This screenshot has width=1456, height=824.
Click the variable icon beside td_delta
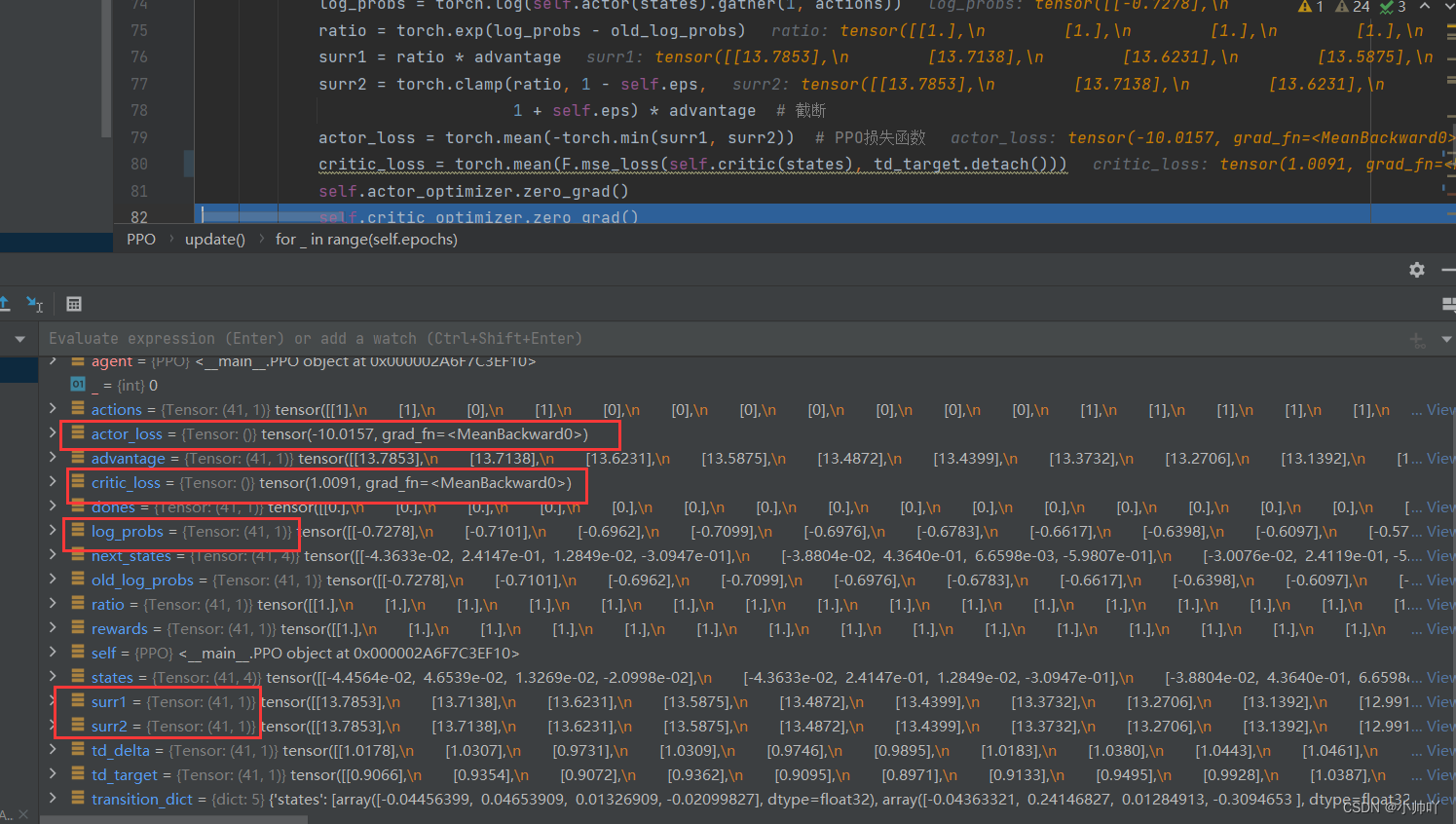point(78,750)
